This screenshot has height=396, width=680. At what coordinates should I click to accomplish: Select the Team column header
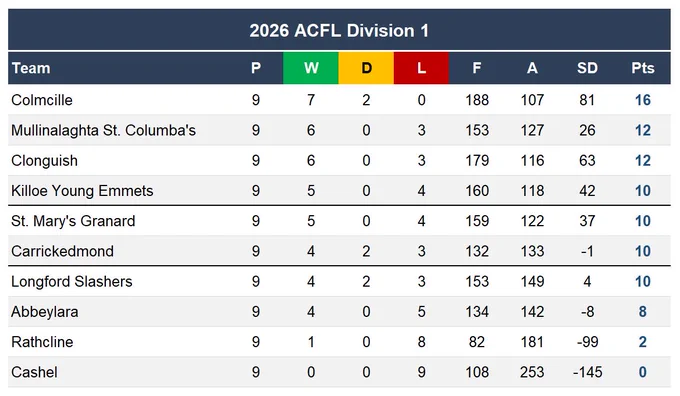pyautogui.click(x=31, y=68)
